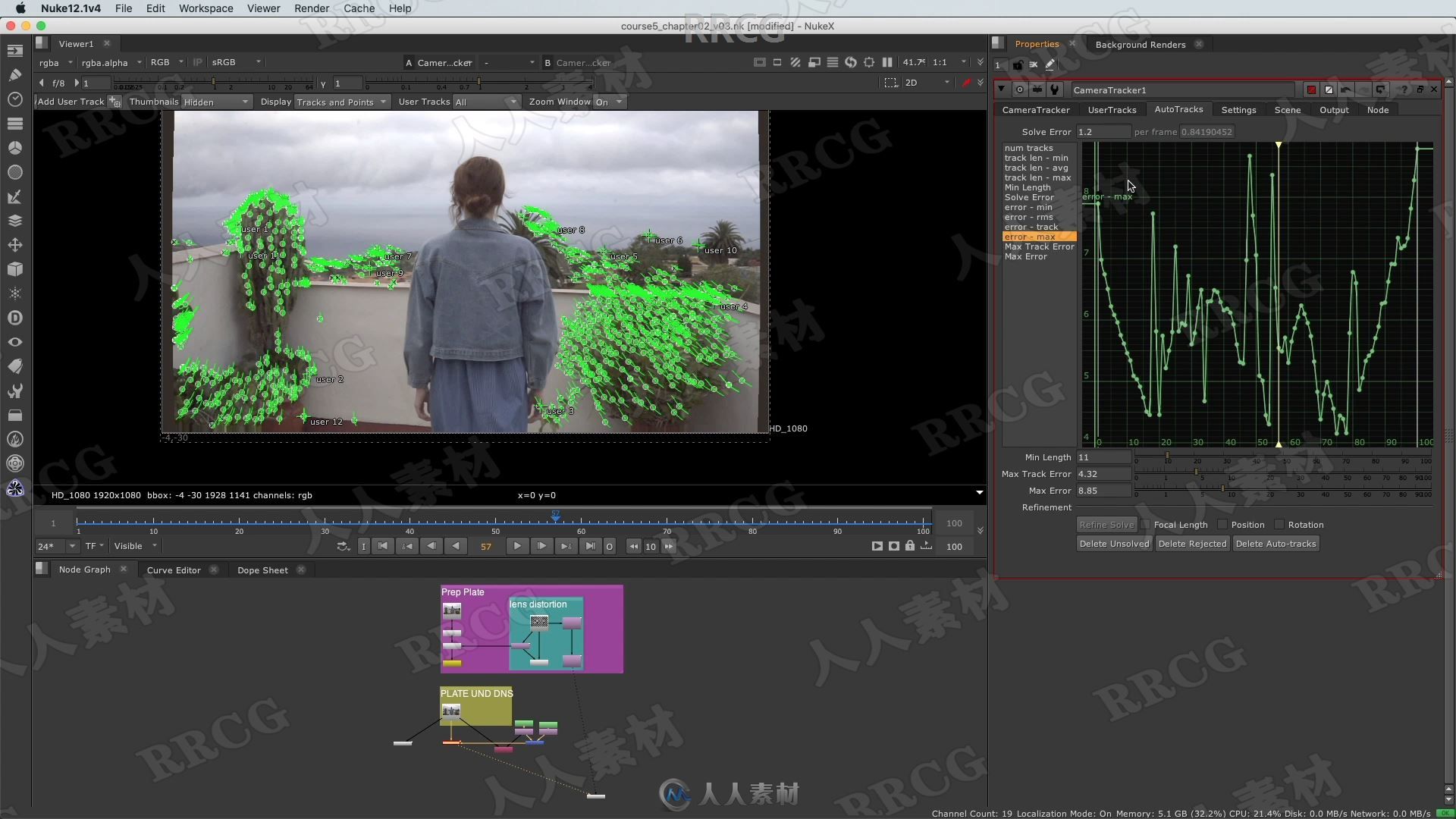The image size is (1456, 819).
Task: Click the Add User Track plus icon
Action: pos(115,102)
